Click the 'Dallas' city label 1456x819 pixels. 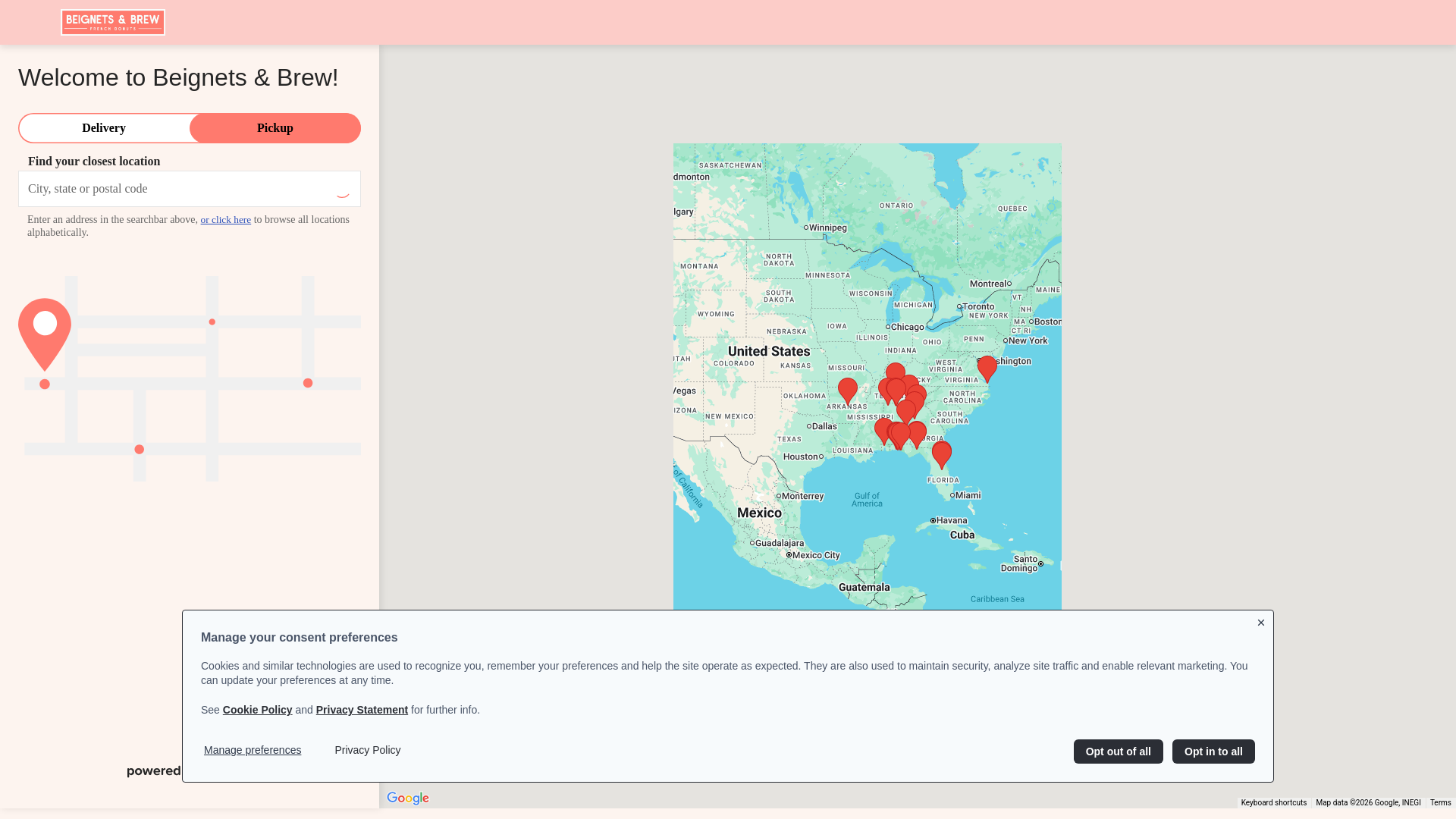coord(824,426)
